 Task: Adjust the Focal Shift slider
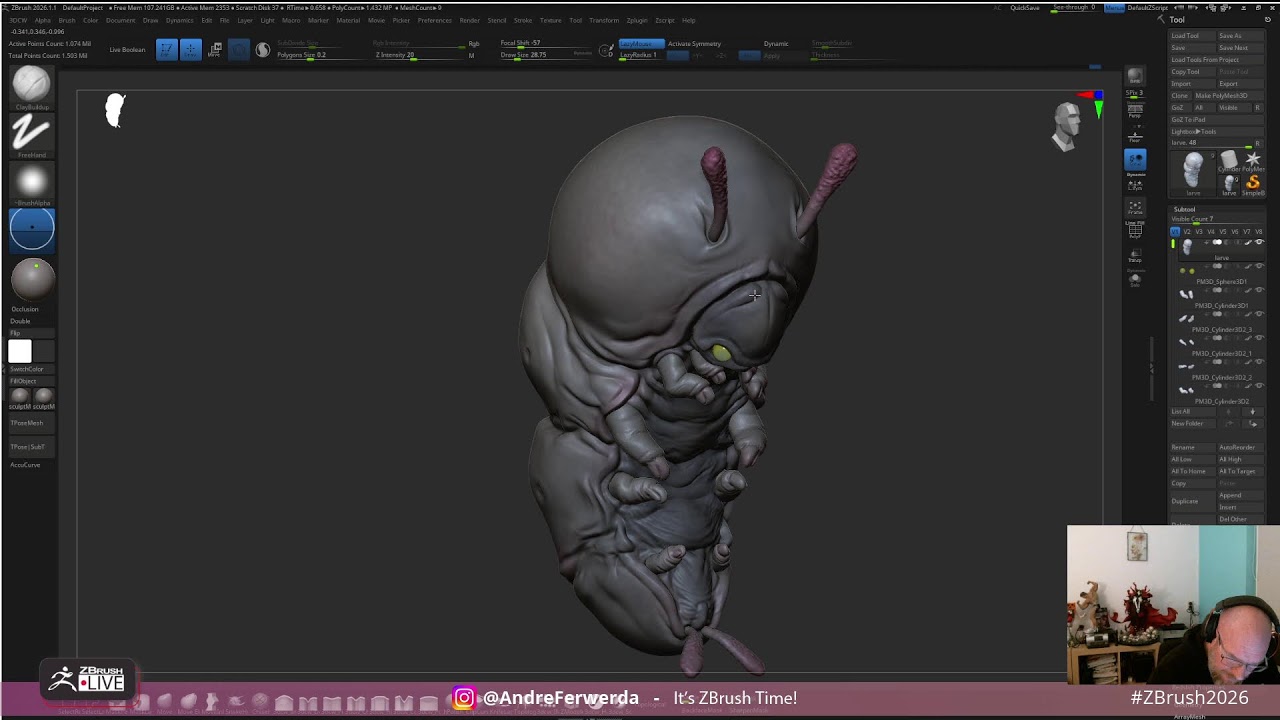pos(548,43)
